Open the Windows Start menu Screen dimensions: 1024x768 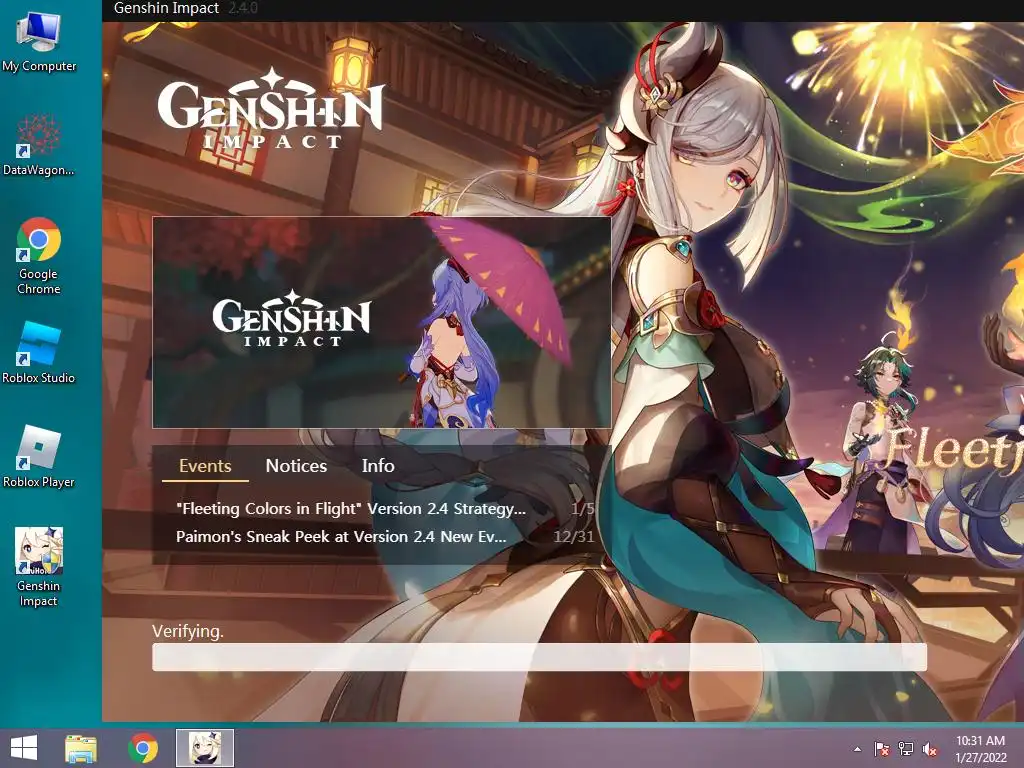click(x=24, y=748)
